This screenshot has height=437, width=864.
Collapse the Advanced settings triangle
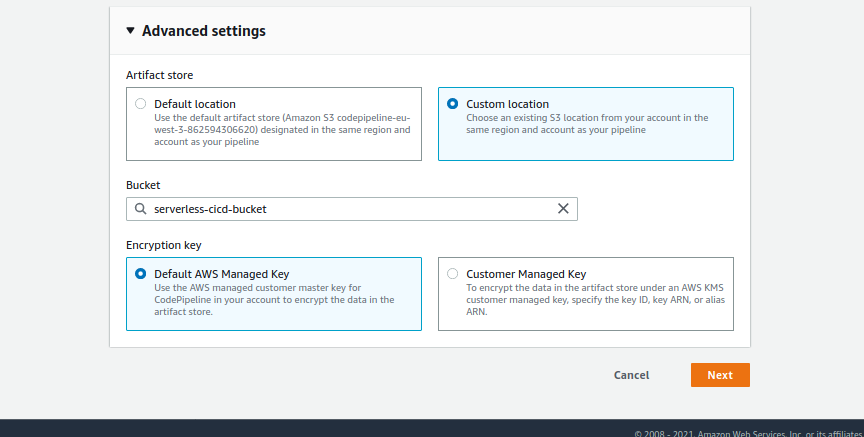pos(130,31)
